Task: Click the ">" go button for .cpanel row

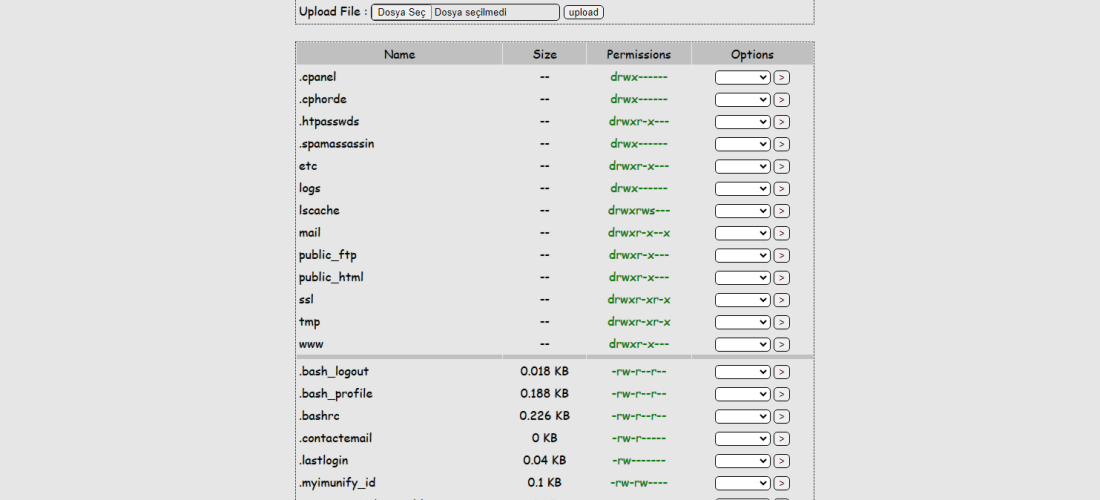Action: tap(782, 78)
